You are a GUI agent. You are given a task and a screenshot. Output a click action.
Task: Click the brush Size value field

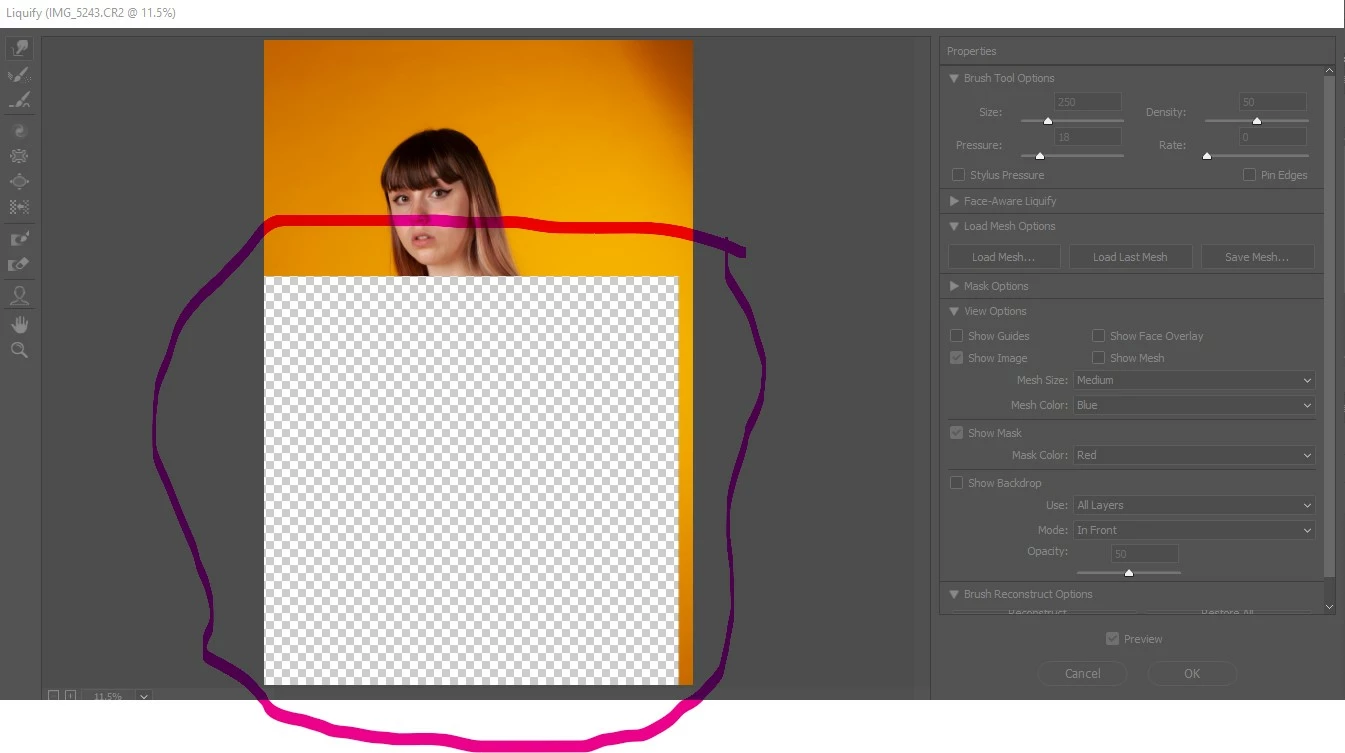point(1088,102)
